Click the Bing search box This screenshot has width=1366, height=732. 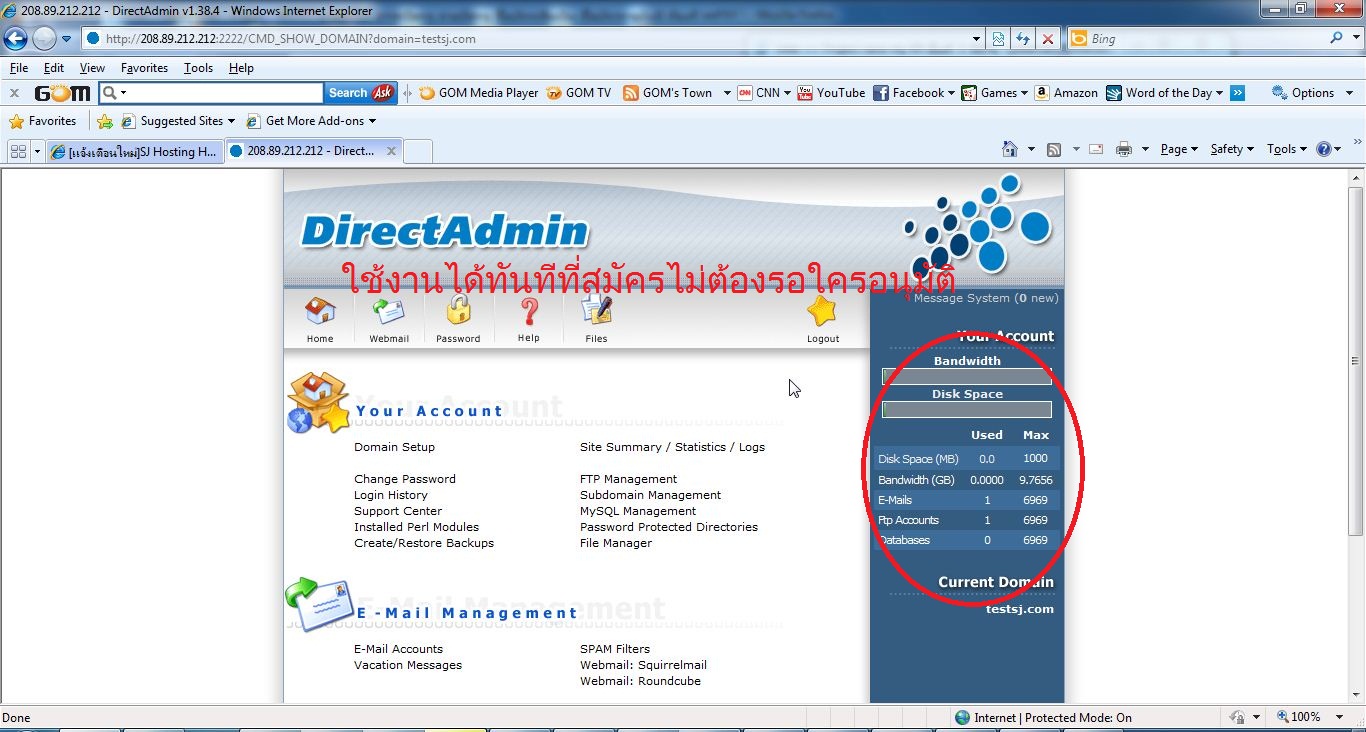(1198, 38)
